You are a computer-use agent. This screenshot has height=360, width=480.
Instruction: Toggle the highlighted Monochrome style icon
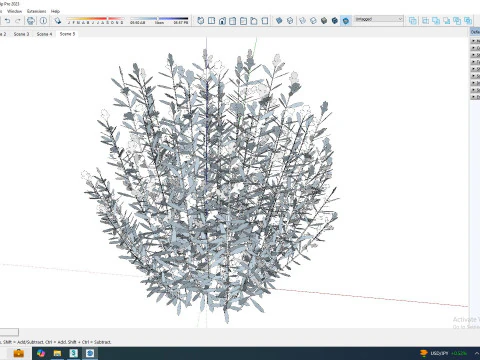346,21
